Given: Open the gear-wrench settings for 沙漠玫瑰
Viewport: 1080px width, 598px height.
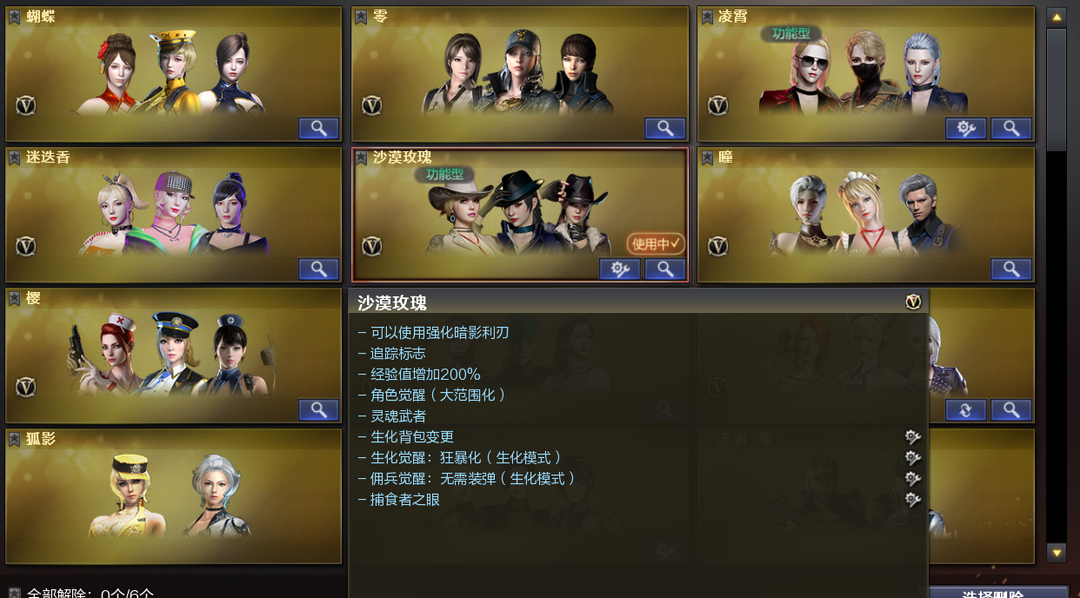Looking at the screenshot, I should 620,269.
